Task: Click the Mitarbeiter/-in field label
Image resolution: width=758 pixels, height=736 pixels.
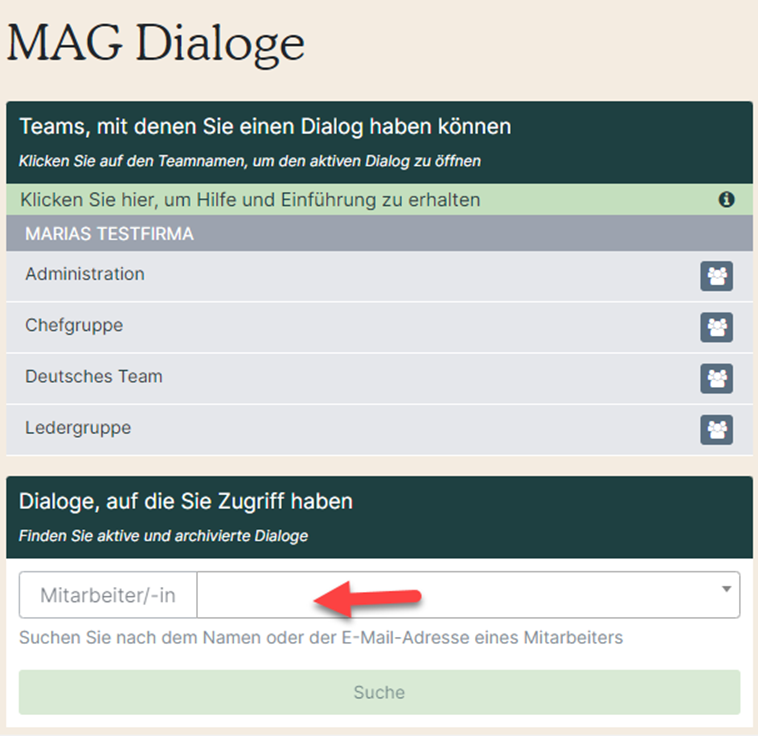Action: pyautogui.click(x=108, y=596)
